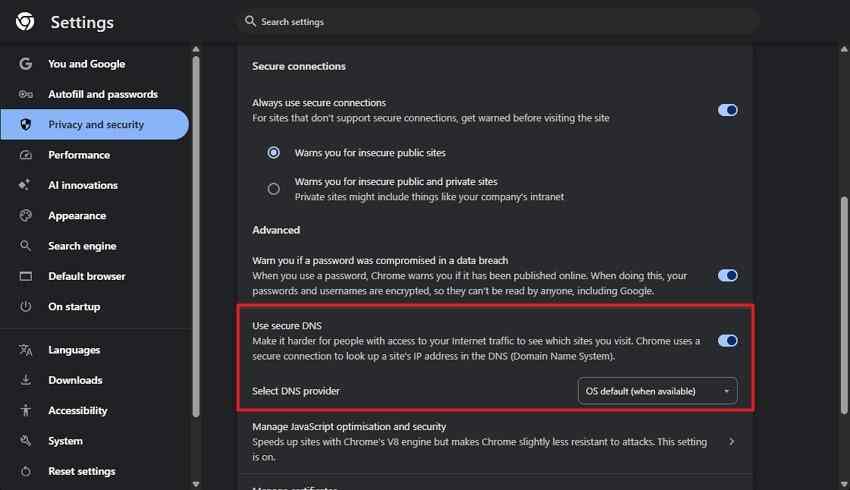Click the sidebar scrollbar thumb

click(196, 236)
